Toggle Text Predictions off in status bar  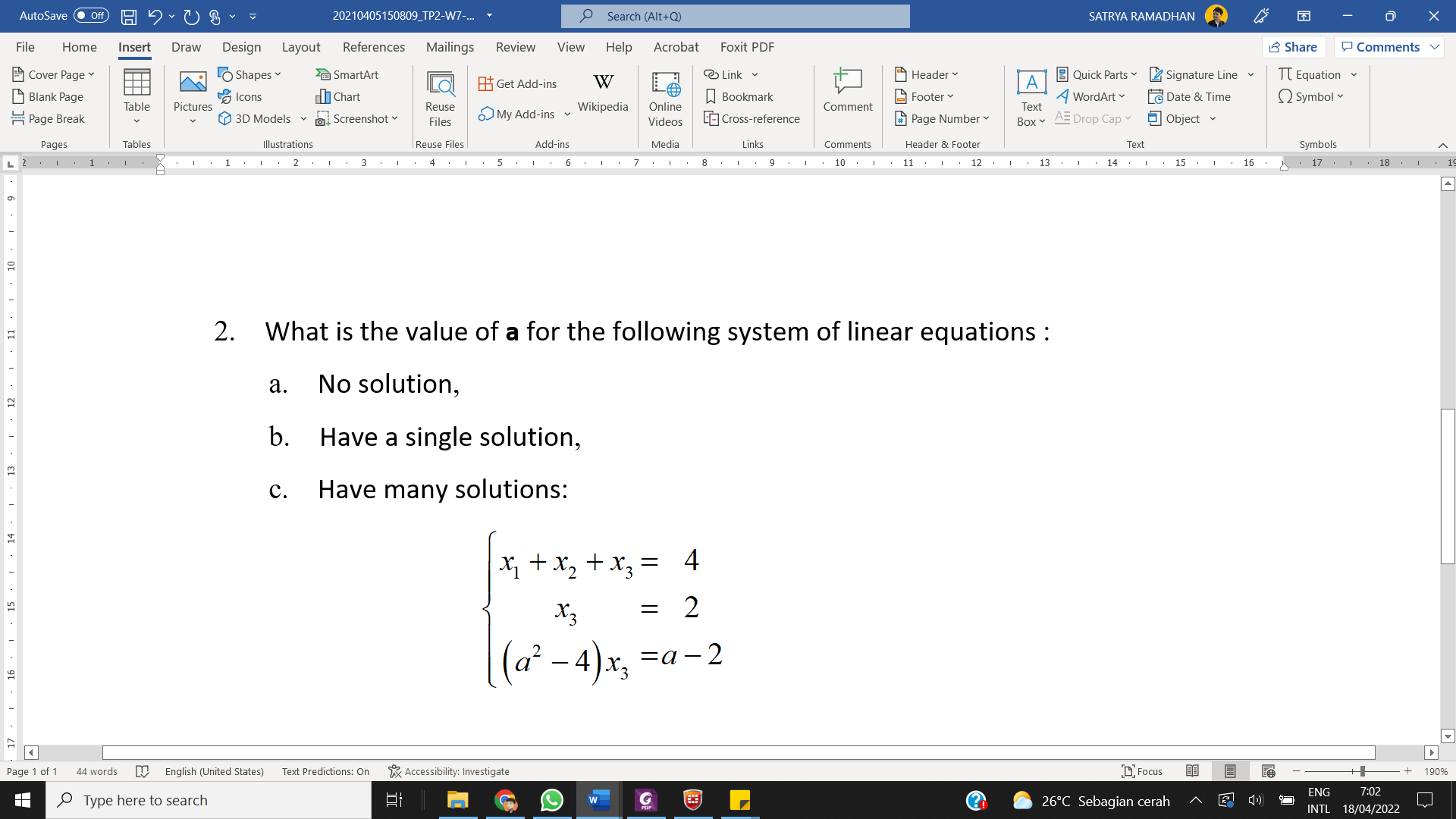pos(325,771)
